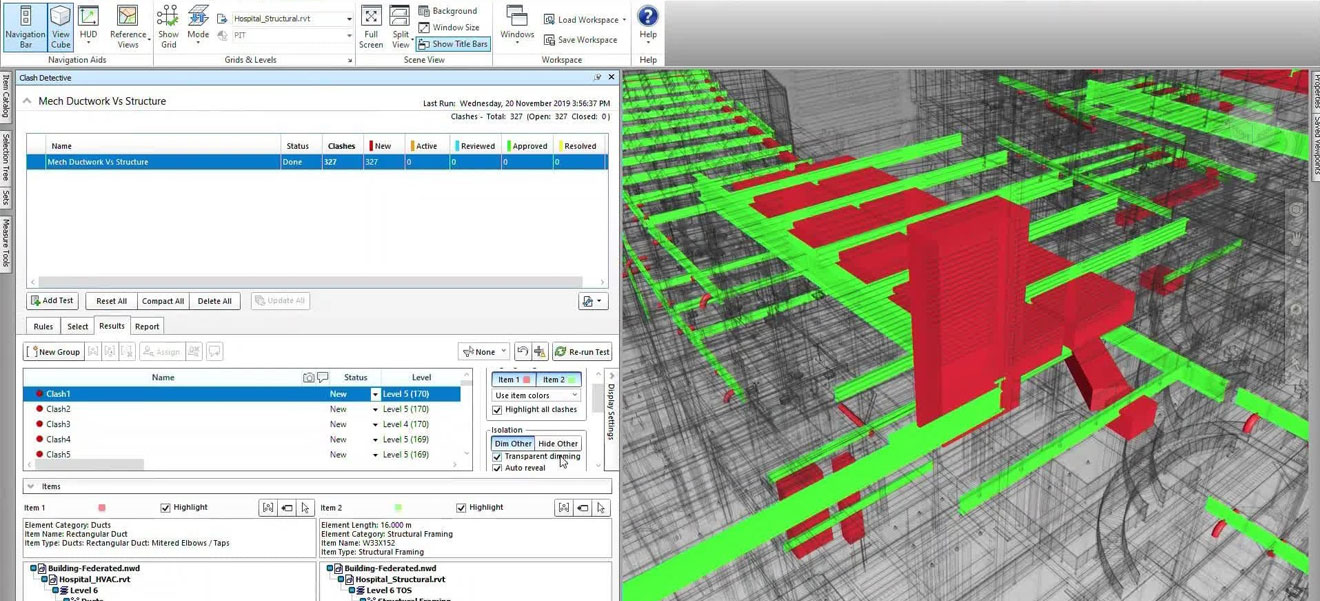Click the New Group button

tap(54, 352)
